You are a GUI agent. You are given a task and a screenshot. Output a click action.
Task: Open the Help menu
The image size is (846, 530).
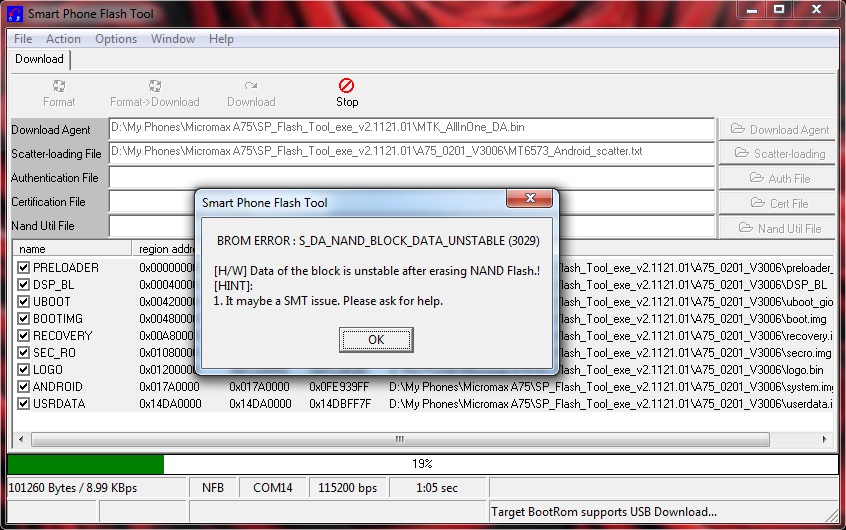[221, 39]
